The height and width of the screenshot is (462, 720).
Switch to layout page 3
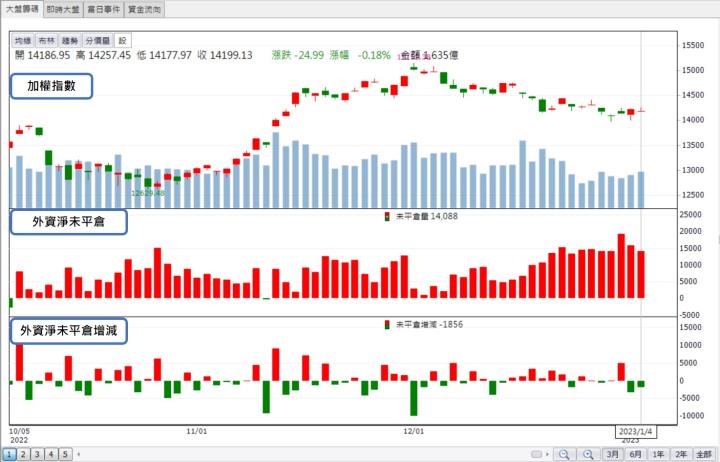37,454
